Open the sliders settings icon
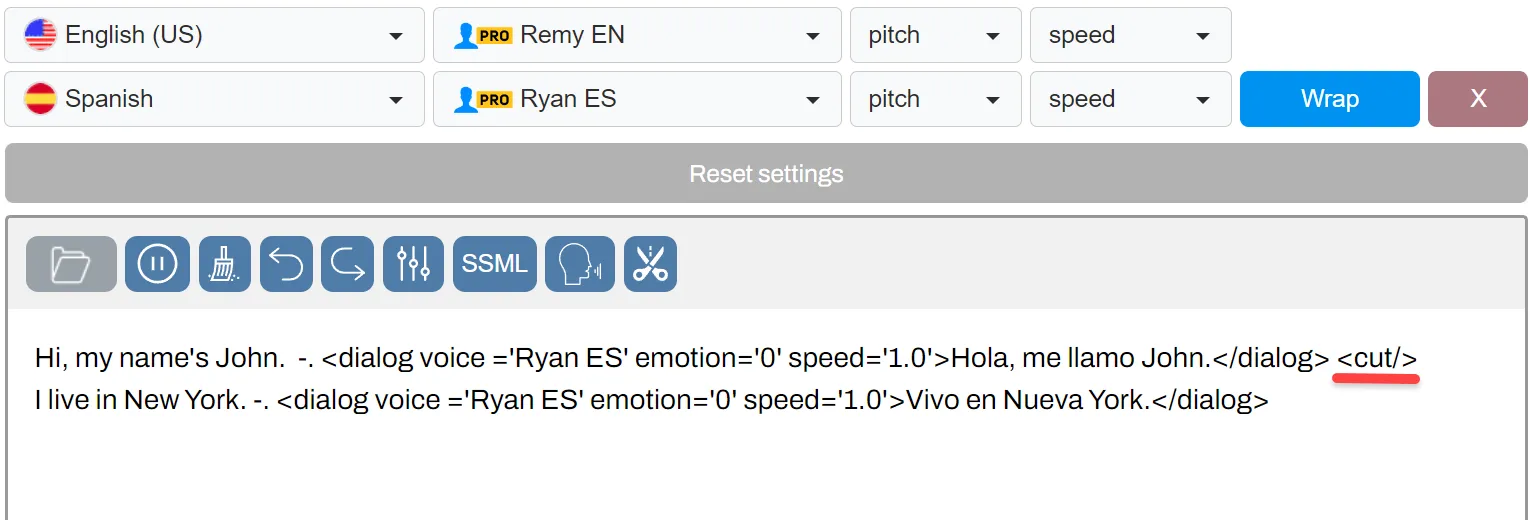The width and height of the screenshot is (1530, 520). (x=413, y=264)
